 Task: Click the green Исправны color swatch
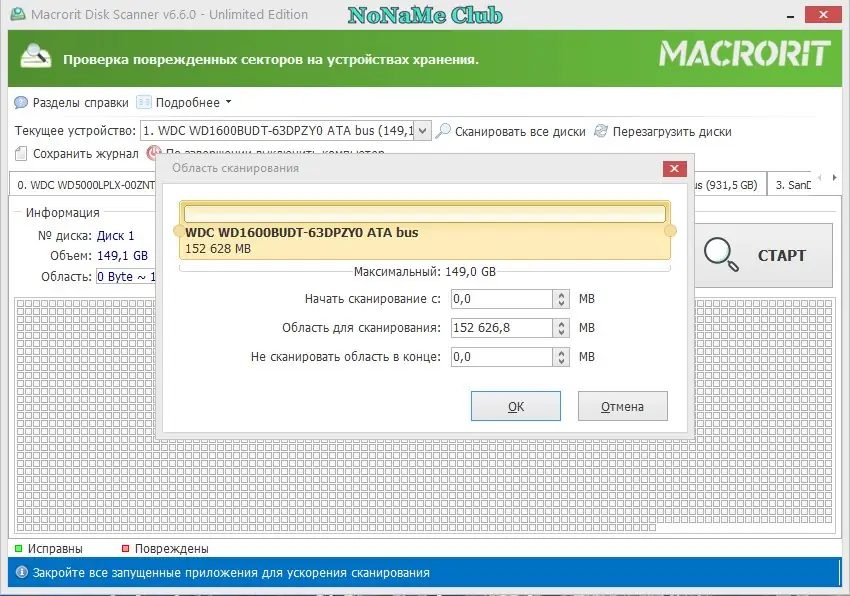(x=17, y=548)
